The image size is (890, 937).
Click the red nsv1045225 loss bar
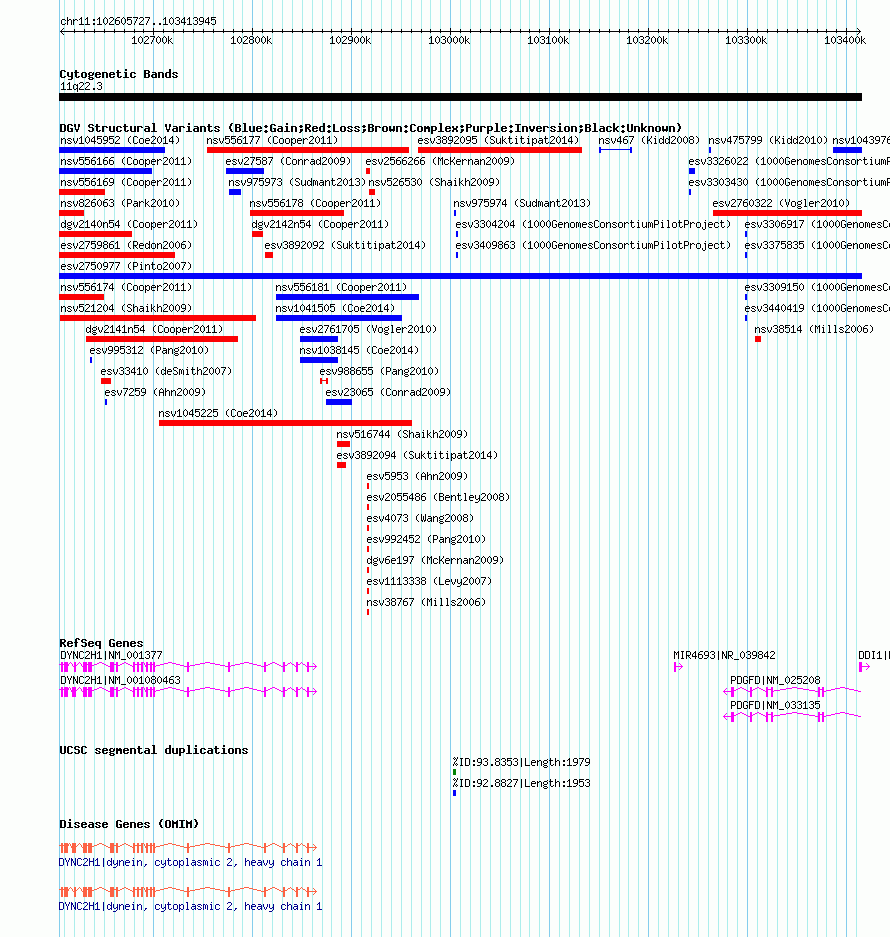[285, 423]
